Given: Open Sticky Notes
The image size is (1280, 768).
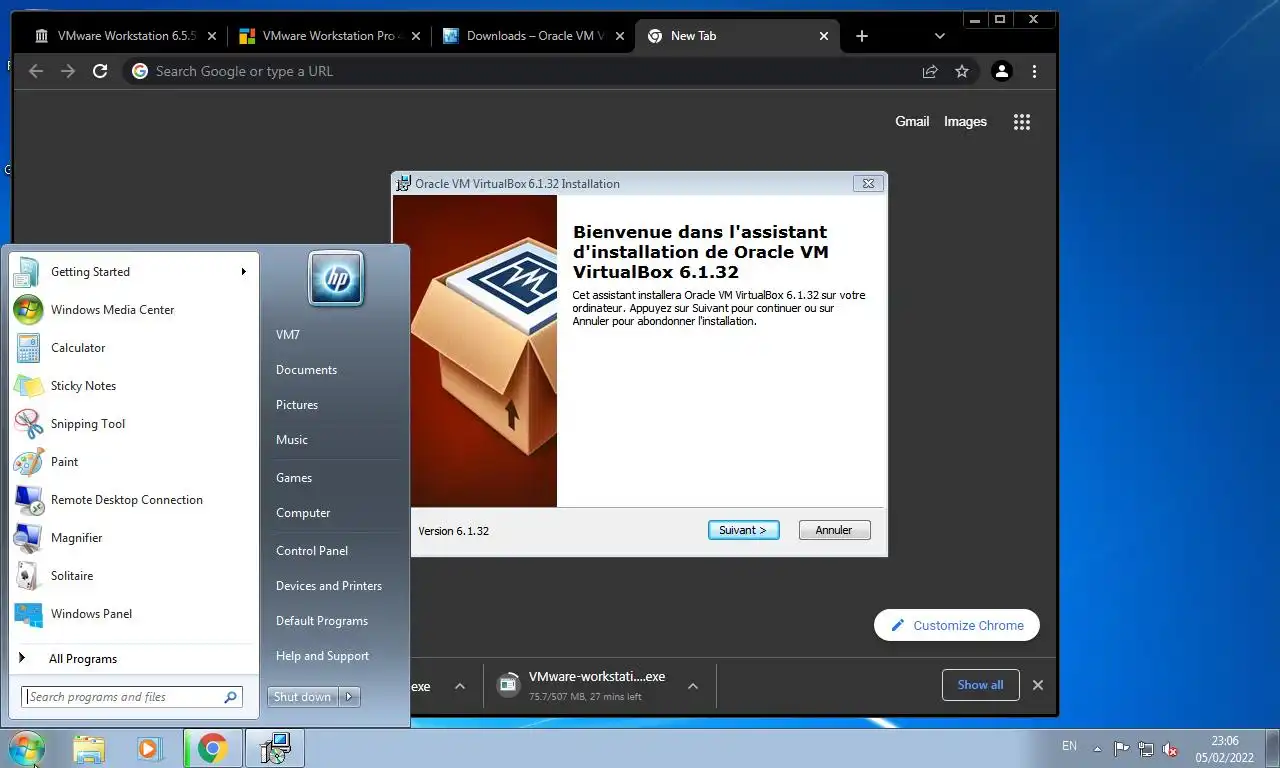Looking at the screenshot, I should (132, 386).
